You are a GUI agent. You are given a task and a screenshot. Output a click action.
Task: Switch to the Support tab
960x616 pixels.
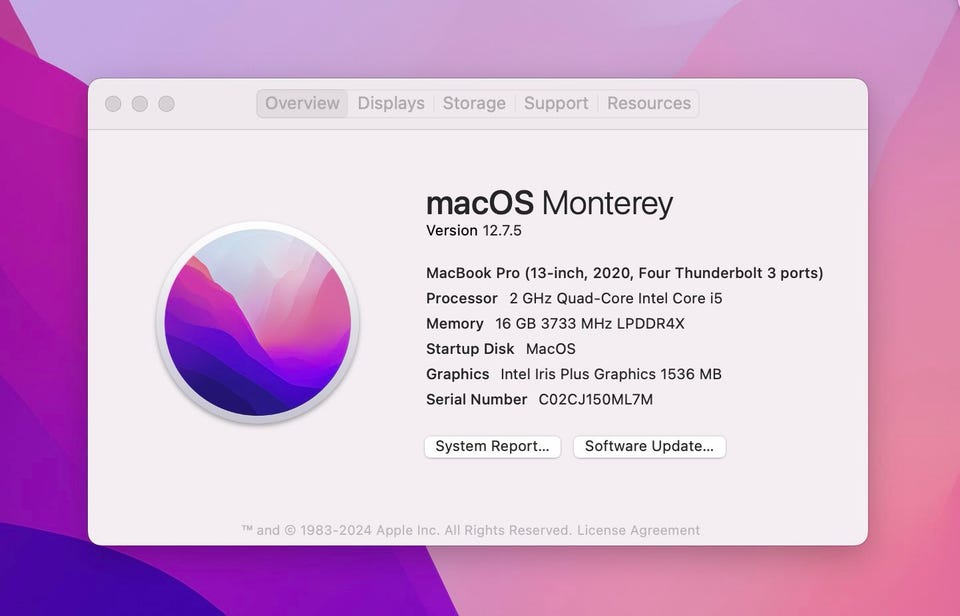[x=556, y=103]
